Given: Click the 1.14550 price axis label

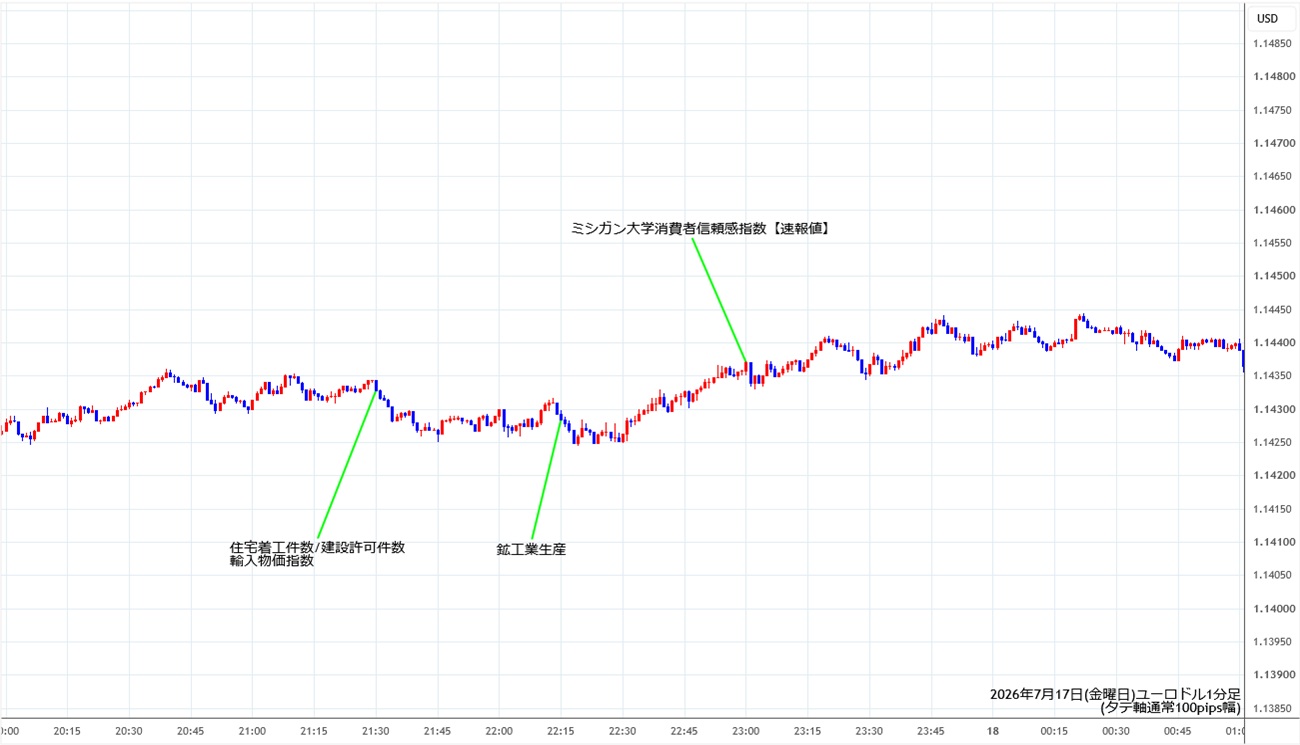Looking at the screenshot, I should 1271,243.
